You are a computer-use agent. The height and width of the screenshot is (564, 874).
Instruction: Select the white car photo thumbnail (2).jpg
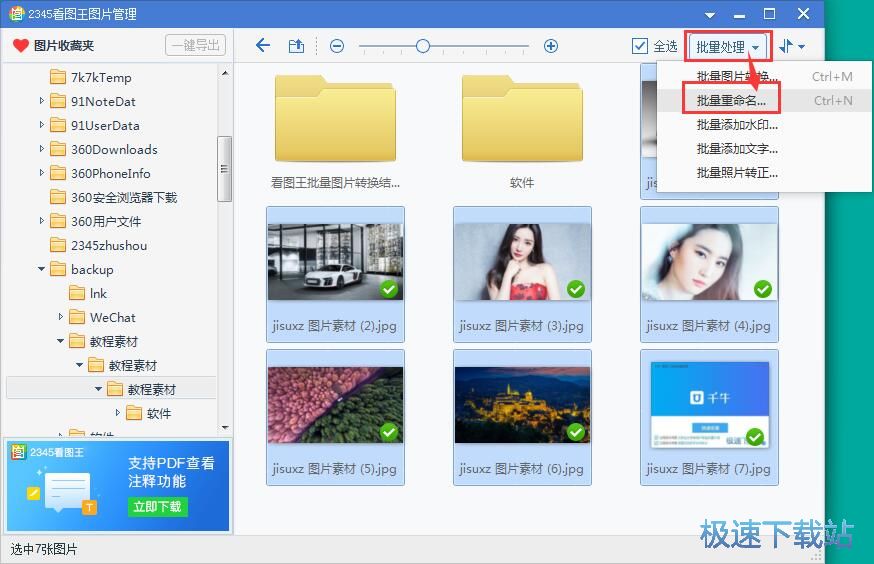click(x=336, y=262)
